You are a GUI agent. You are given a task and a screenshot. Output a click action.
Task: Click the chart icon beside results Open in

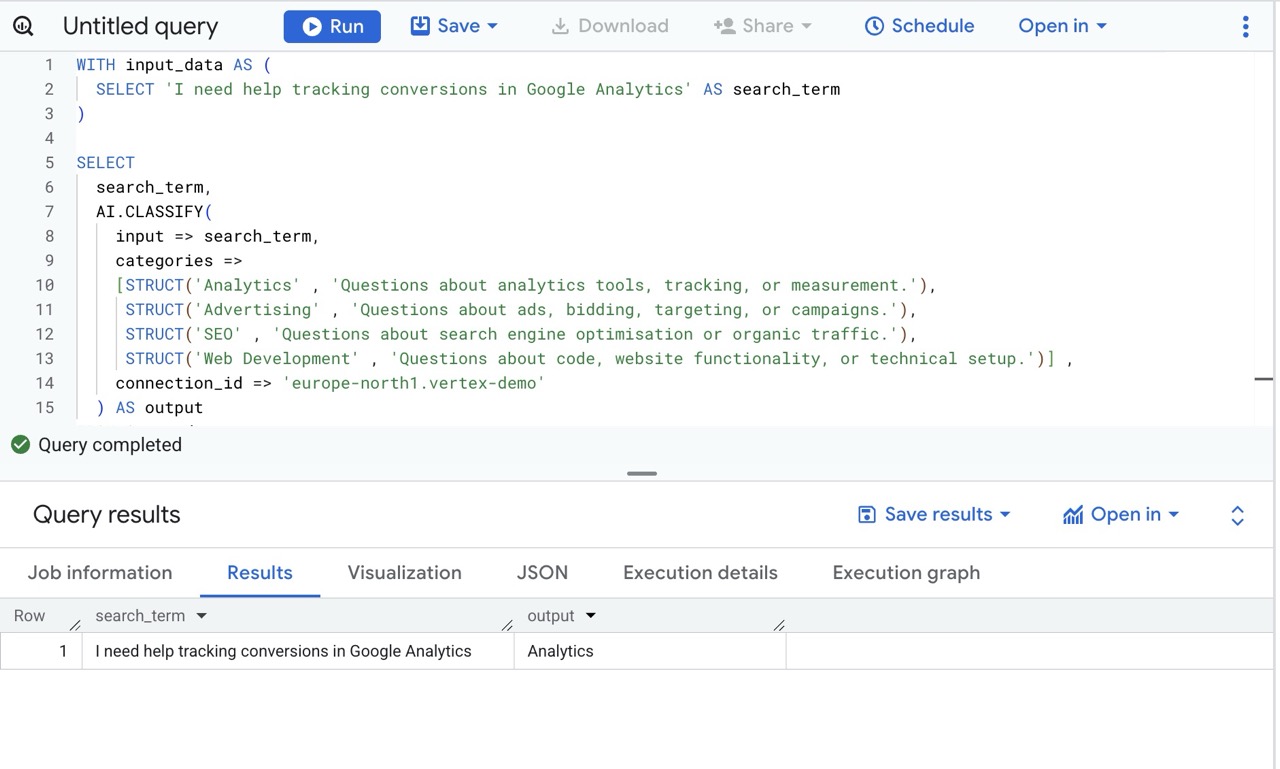(x=1072, y=514)
